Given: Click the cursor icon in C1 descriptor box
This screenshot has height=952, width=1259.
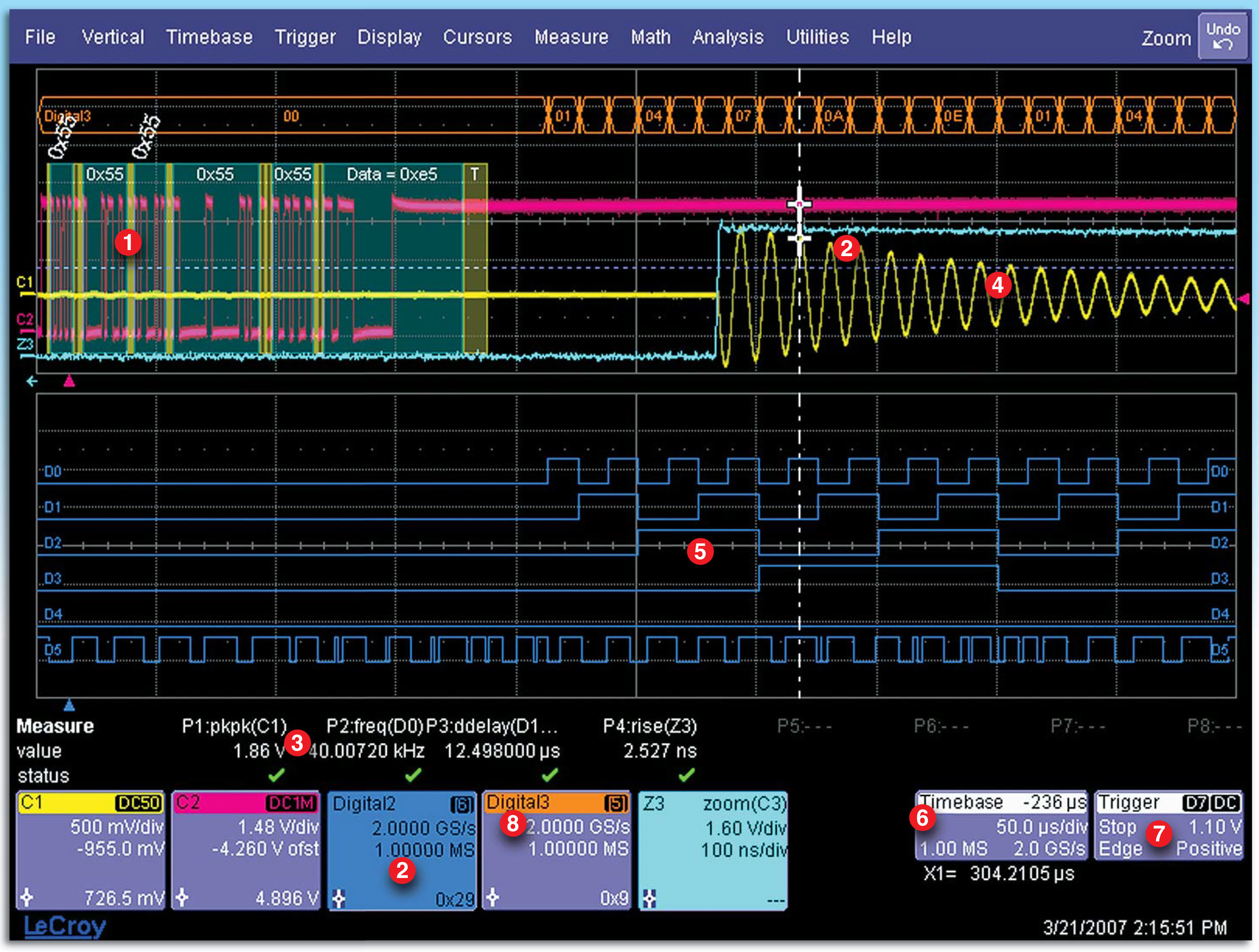Looking at the screenshot, I should [x=27, y=898].
